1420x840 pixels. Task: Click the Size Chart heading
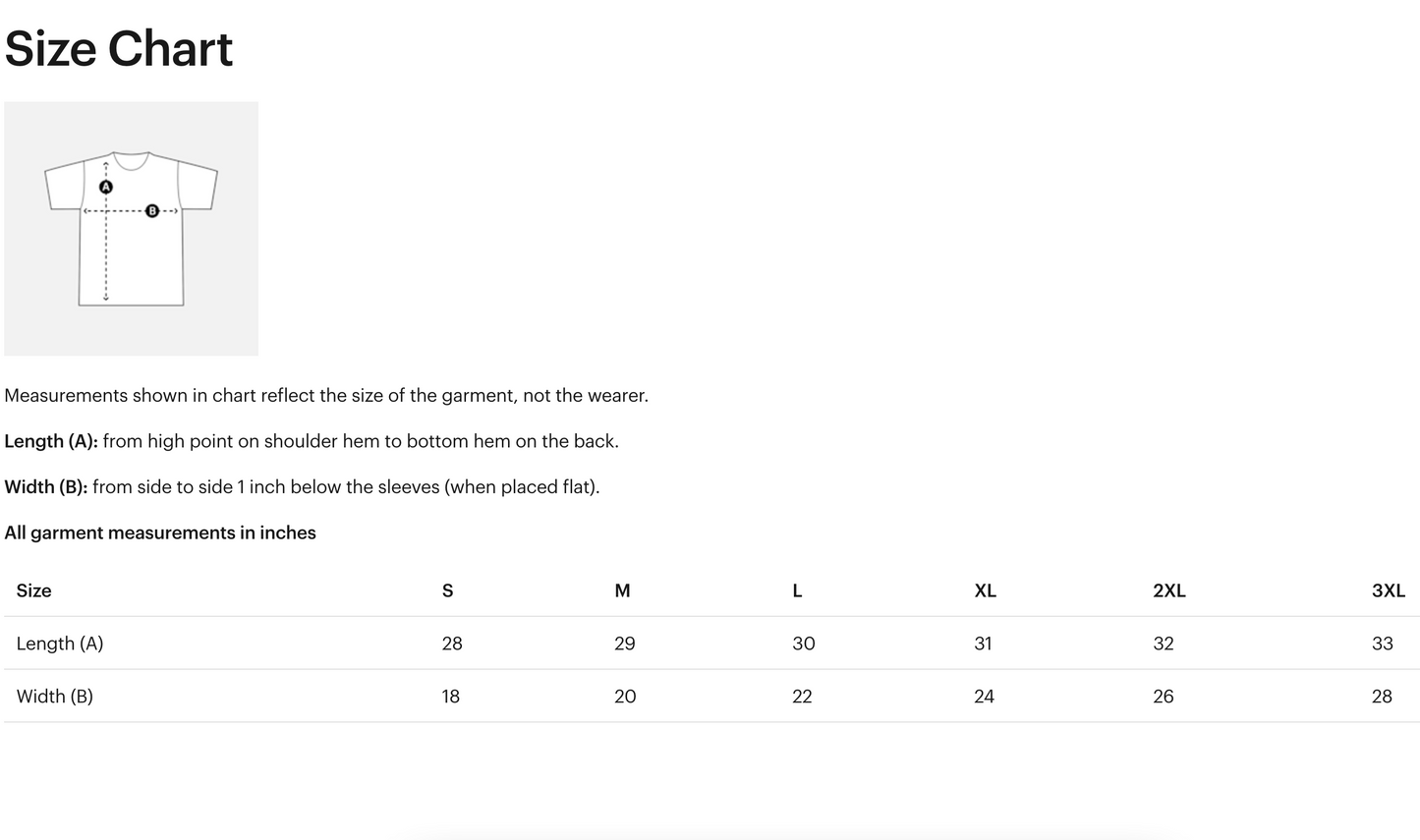tap(119, 49)
